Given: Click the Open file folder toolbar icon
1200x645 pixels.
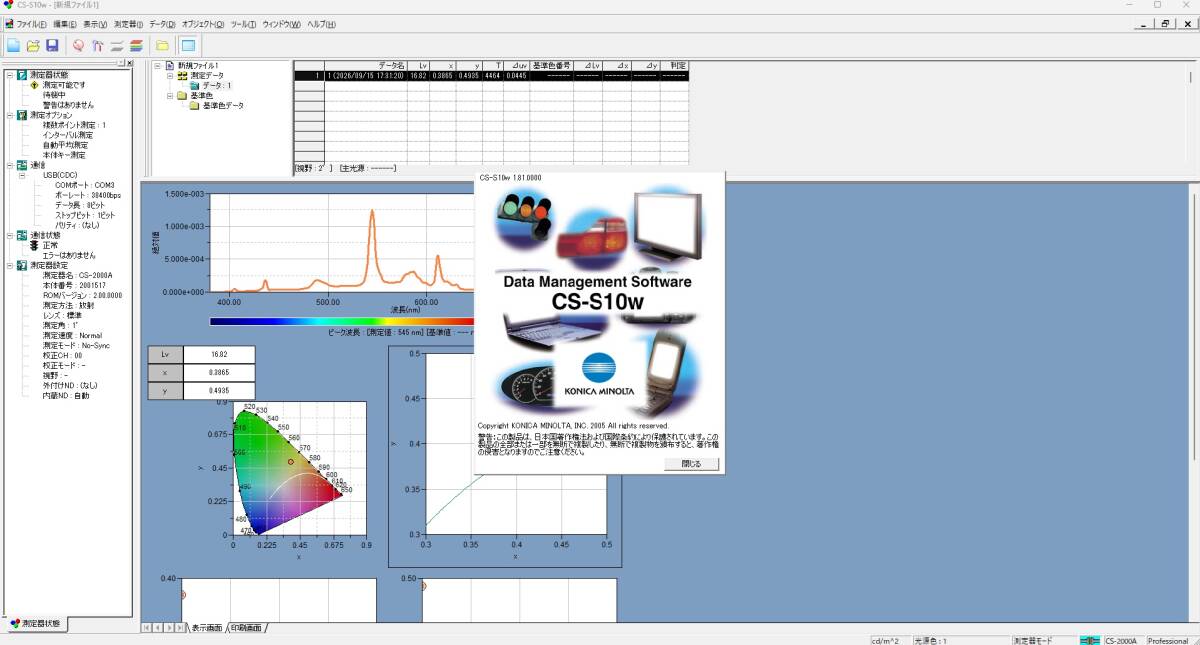Looking at the screenshot, I should (33, 45).
